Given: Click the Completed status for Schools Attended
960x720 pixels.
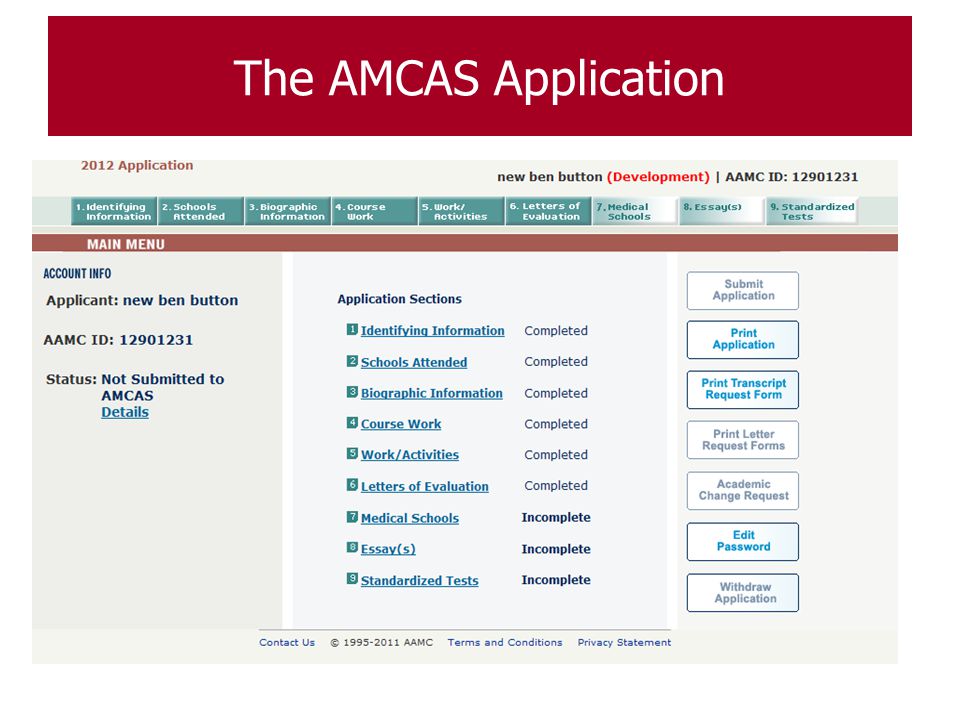Looking at the screenshot, I should pyautogui.click(x=556, y=361).
